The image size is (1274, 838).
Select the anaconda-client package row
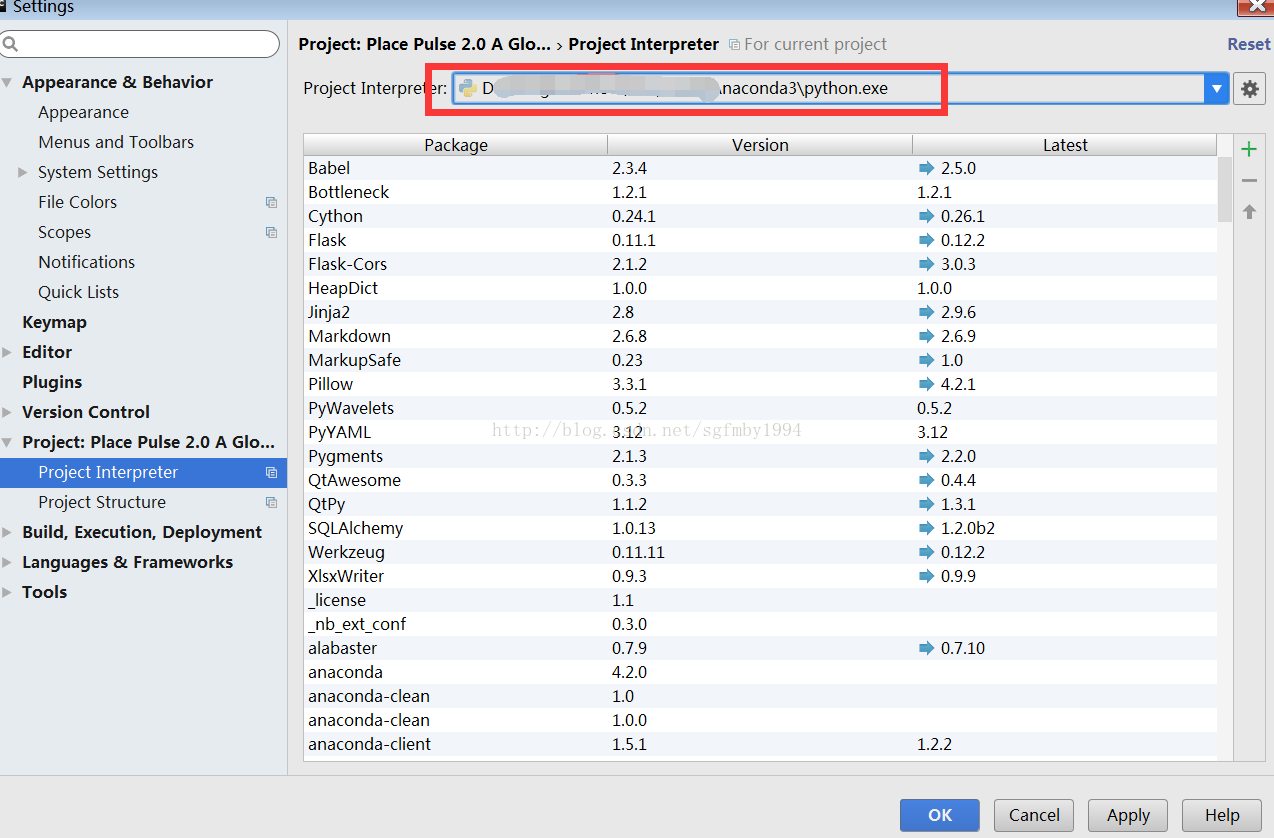point(760,744)
